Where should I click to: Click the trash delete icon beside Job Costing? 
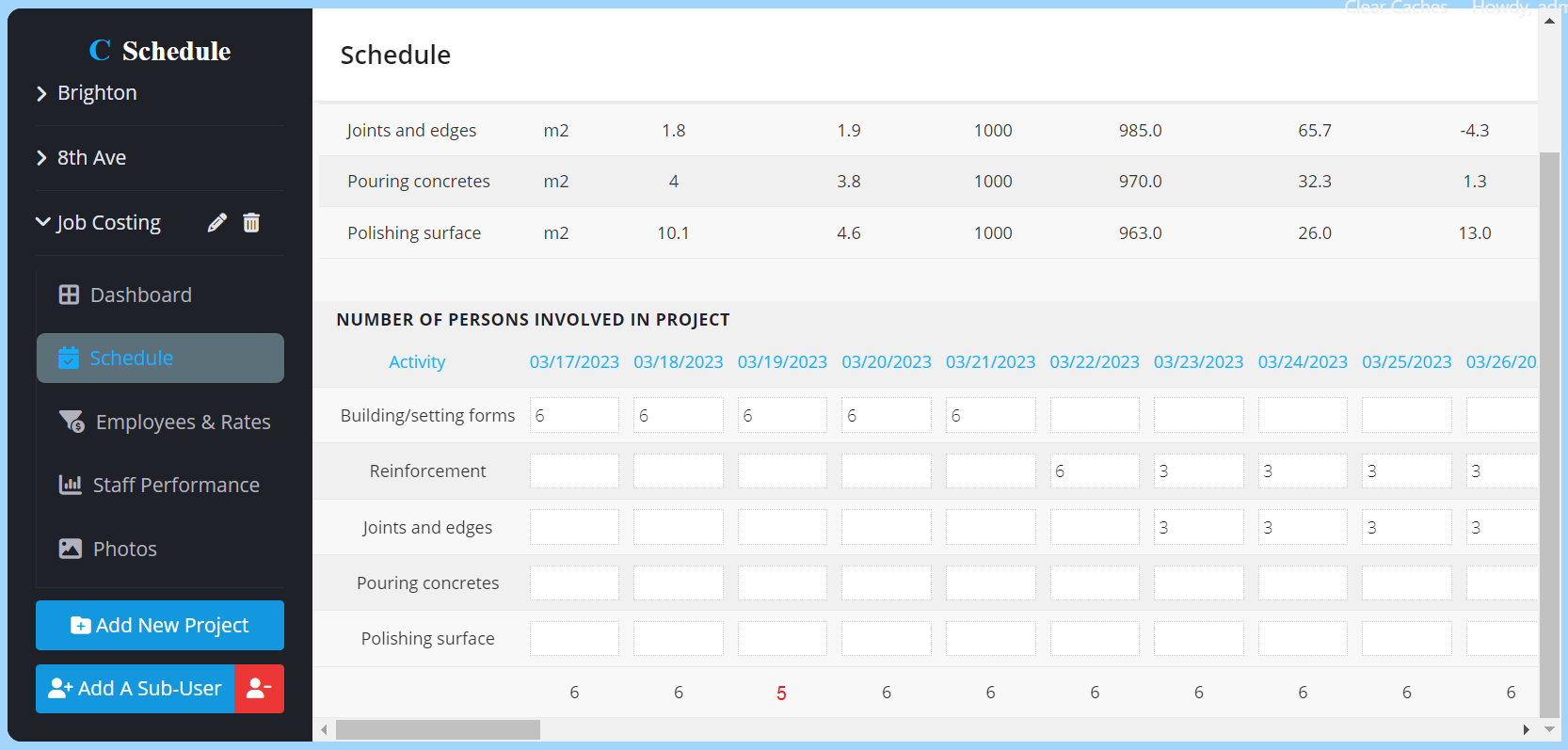[x=251, y=223]
